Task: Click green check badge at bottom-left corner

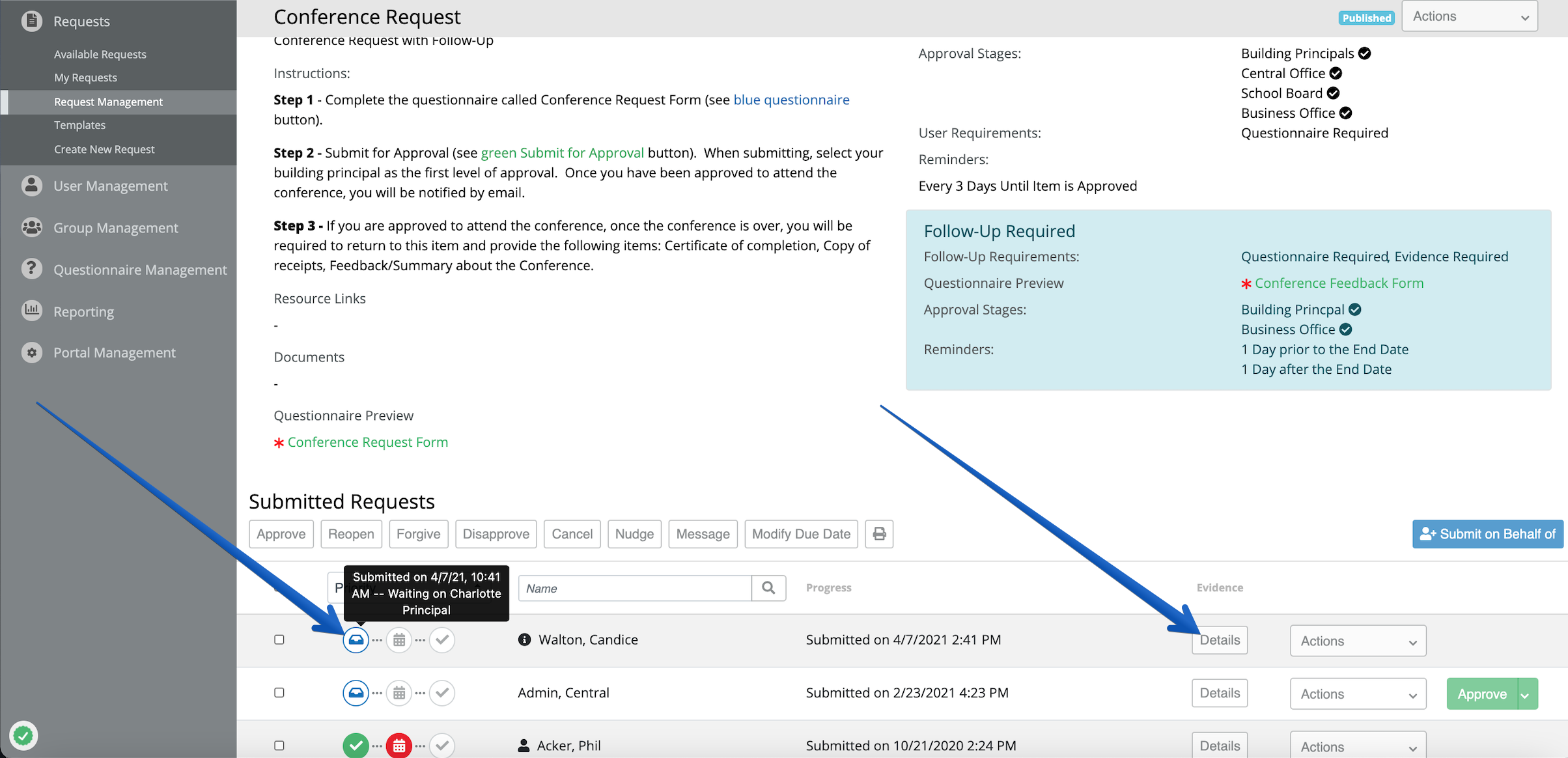Action: 24,736
